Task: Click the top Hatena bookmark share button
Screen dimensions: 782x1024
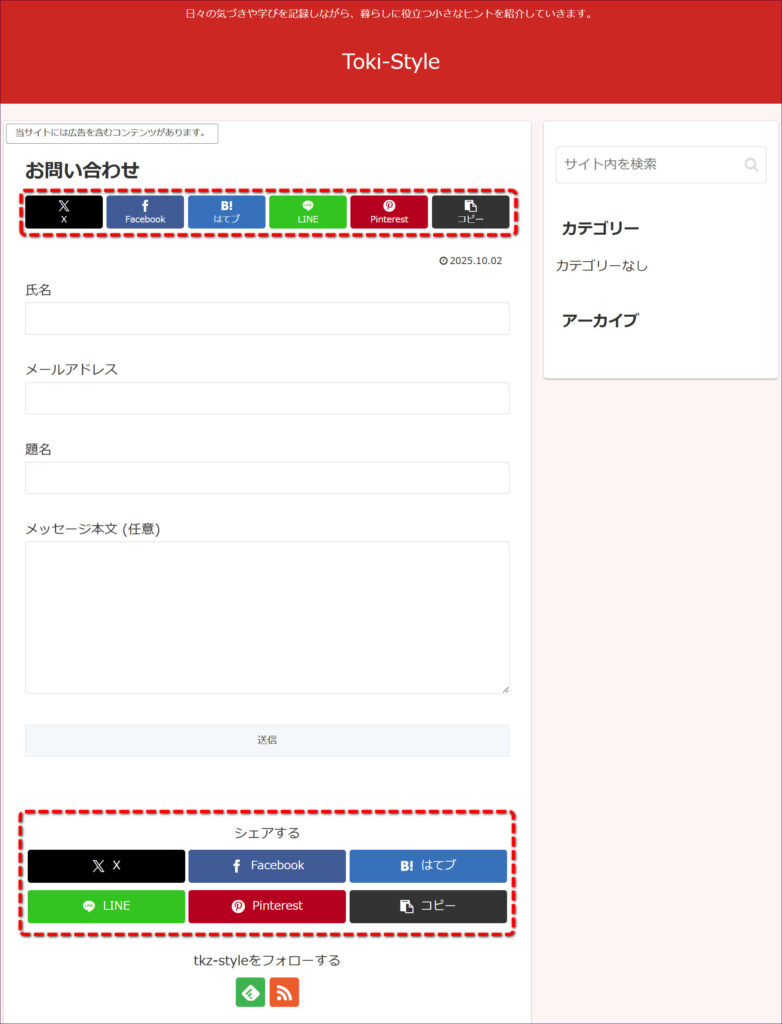Action: coord(227,212)
